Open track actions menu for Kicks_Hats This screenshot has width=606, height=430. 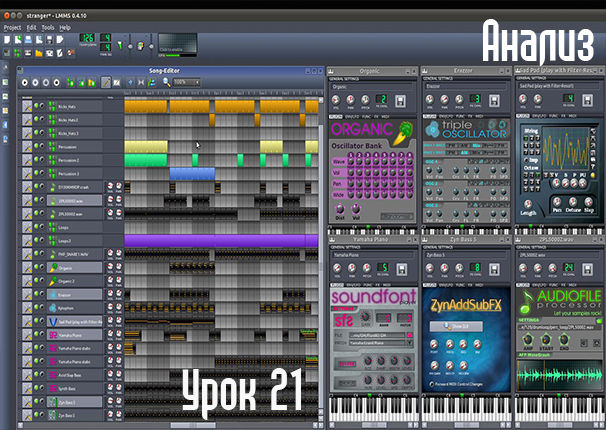point(27,106)
